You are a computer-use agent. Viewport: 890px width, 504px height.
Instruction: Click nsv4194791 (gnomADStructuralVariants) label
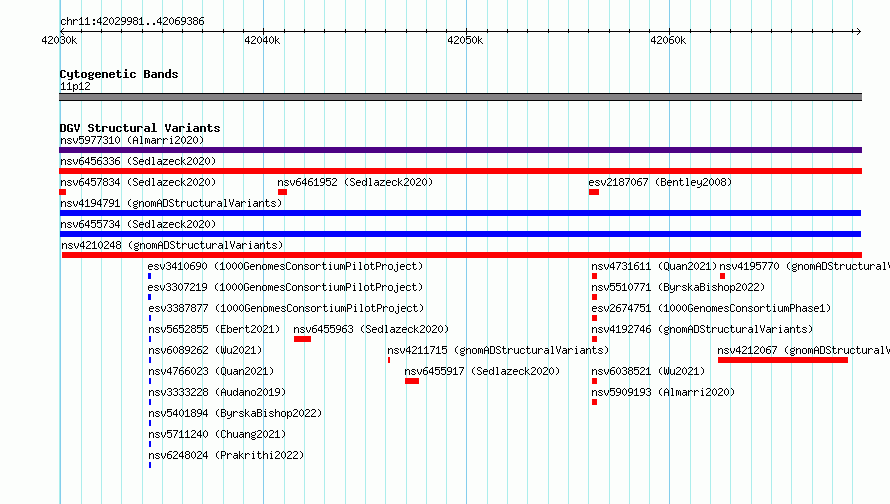click(x=171, y=203)
